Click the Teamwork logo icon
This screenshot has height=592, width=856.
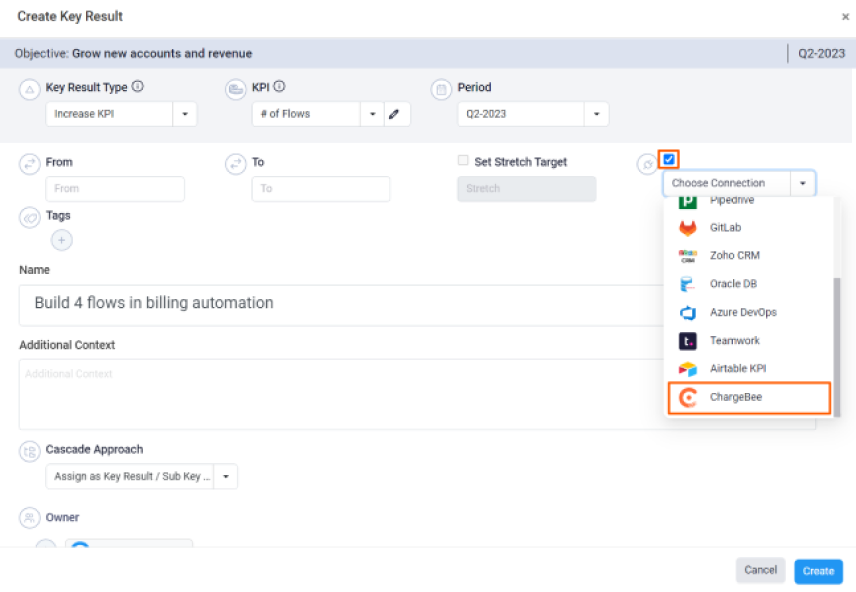point(688,341)
